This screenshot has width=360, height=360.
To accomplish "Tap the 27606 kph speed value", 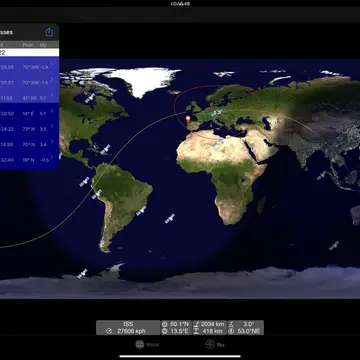I will (x=132, y=331).
